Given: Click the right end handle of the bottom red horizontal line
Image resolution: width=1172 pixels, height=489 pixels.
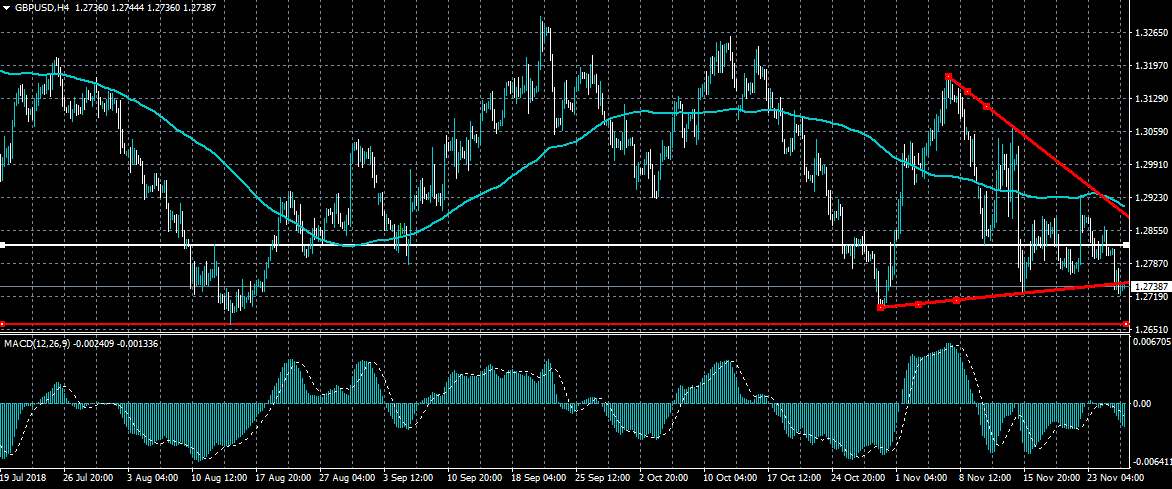Looking at the screenshot, I should 1126,325.
